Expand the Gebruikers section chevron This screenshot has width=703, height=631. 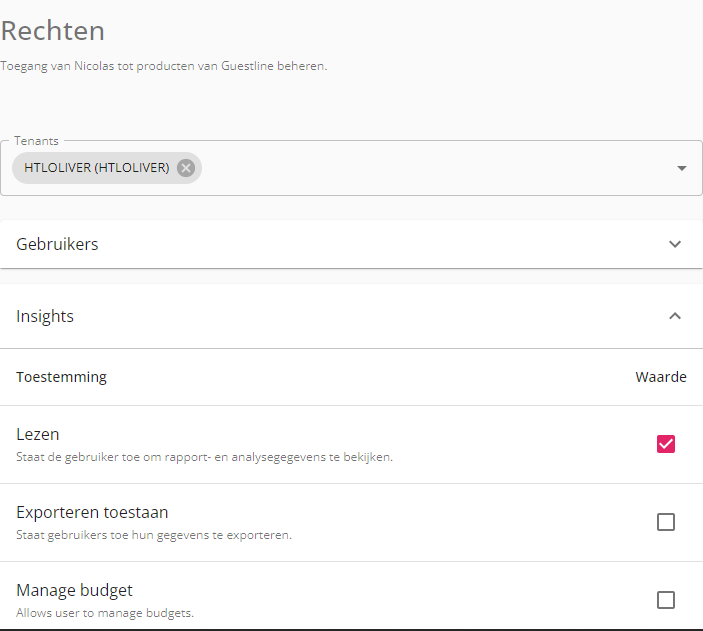pyautogui.click(x=675, y=244)
